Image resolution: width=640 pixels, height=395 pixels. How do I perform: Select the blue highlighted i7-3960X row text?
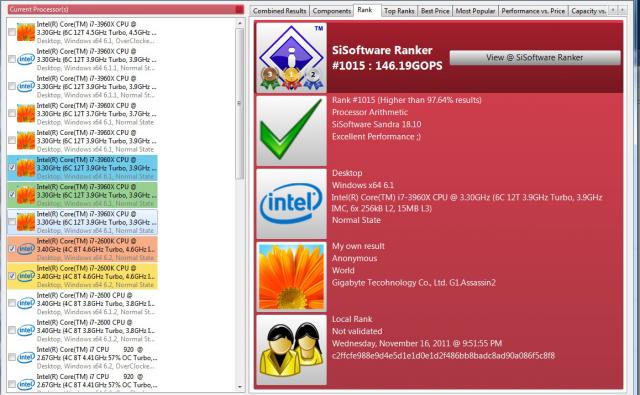[96, 168]
